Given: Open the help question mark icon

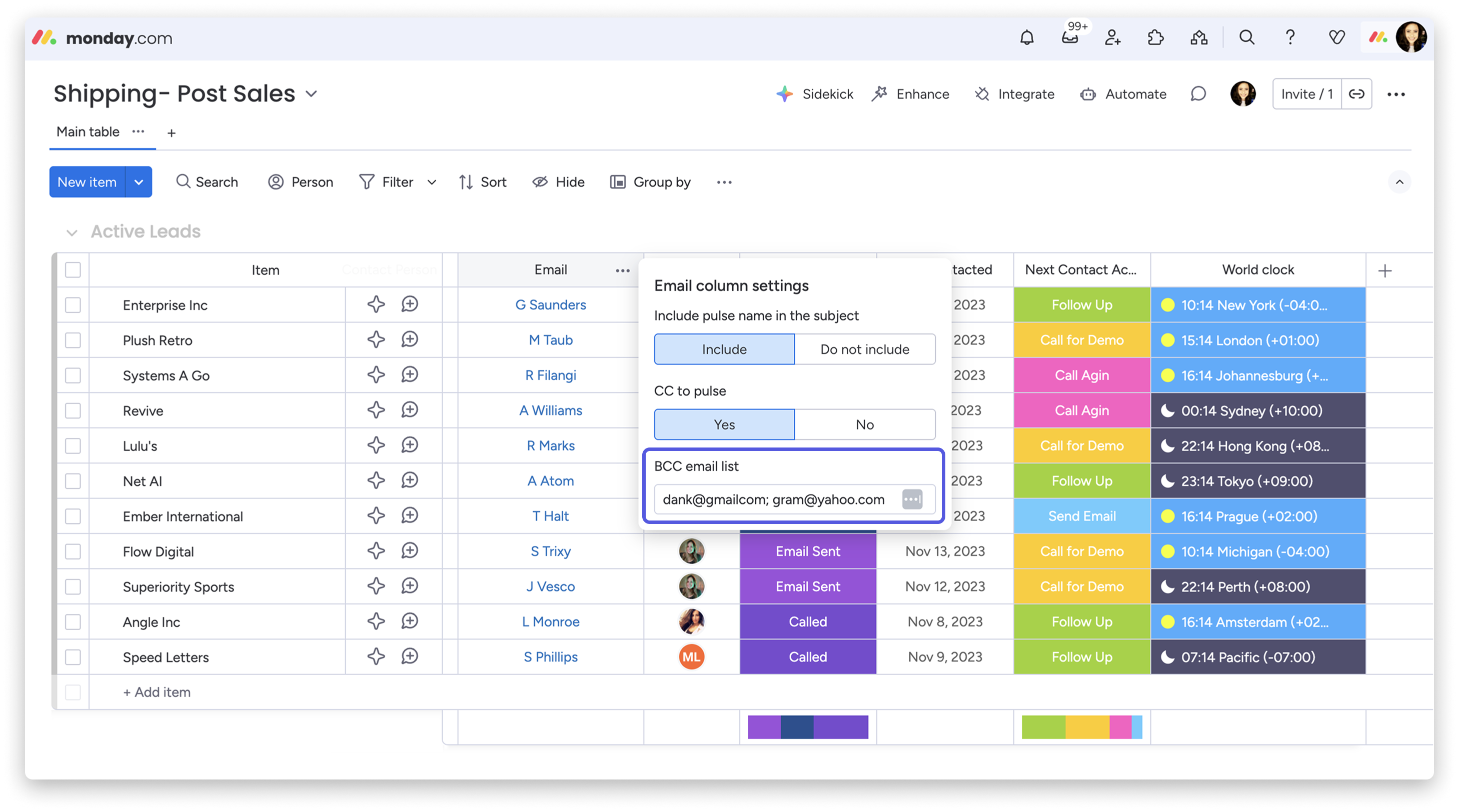Looking at the screenshot, I should (x=1289, y=38).
